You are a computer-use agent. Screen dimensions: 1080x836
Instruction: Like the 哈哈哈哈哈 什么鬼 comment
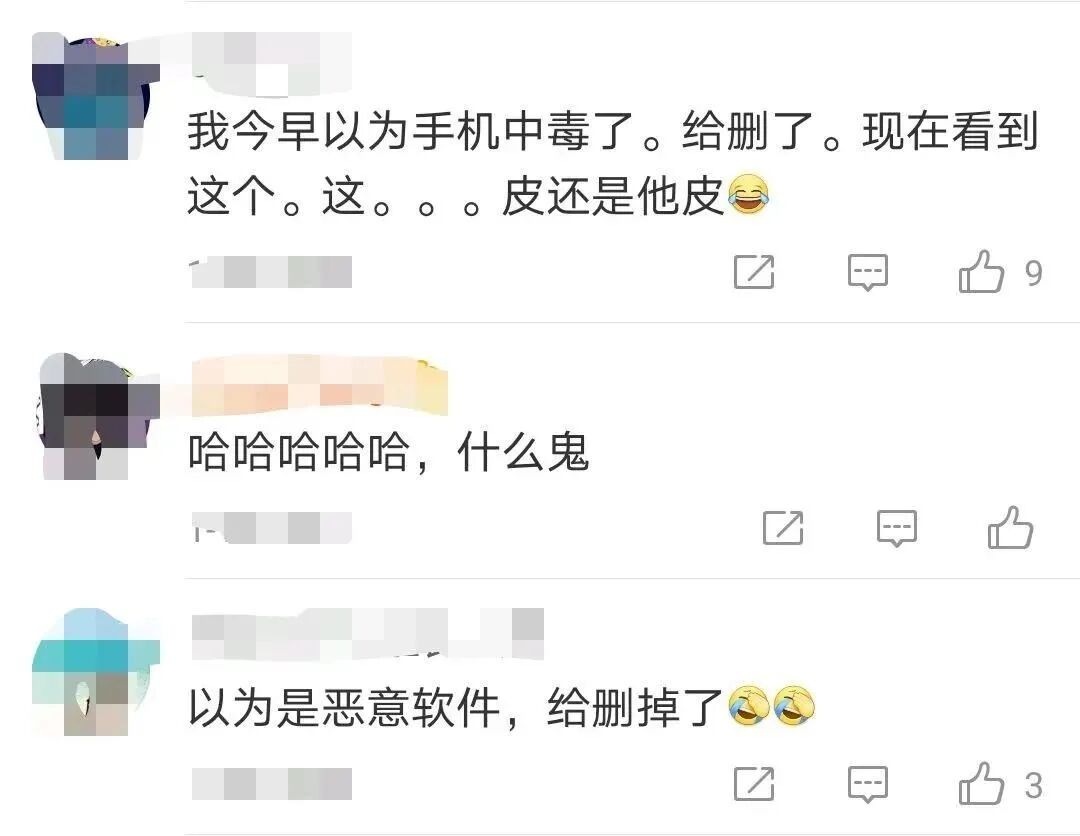[x=1010, y=527]
